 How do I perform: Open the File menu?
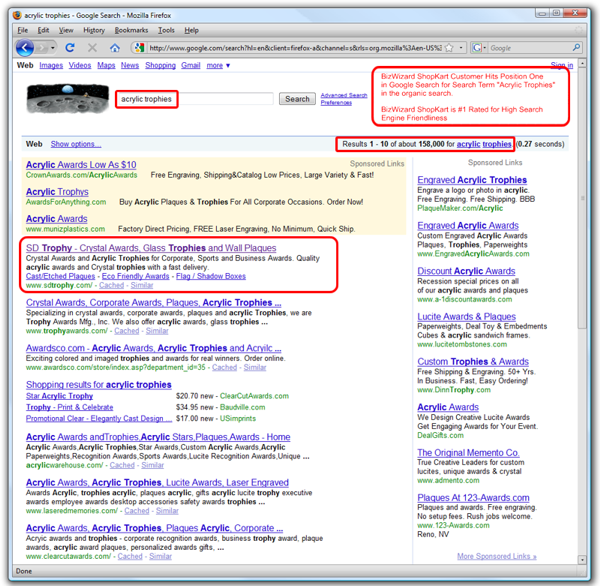[23, 30]
